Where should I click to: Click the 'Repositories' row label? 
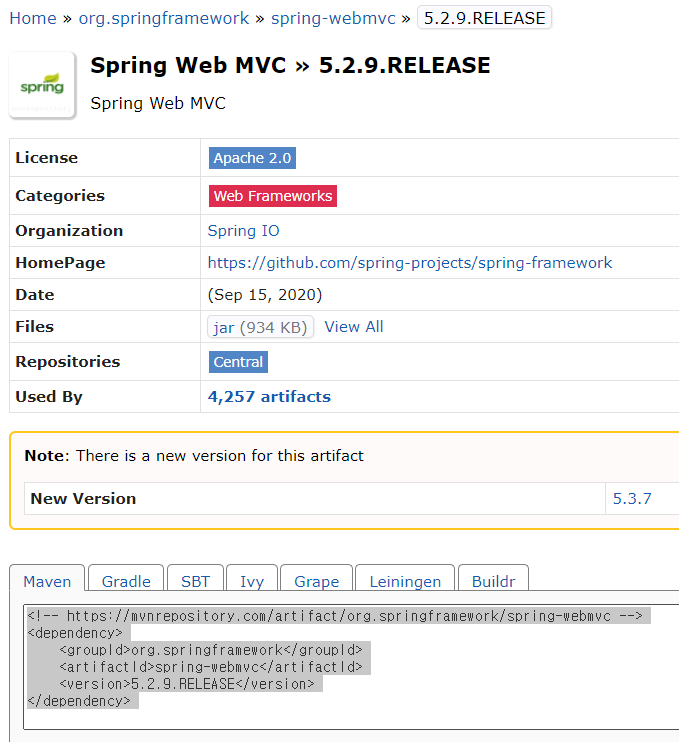68,362
